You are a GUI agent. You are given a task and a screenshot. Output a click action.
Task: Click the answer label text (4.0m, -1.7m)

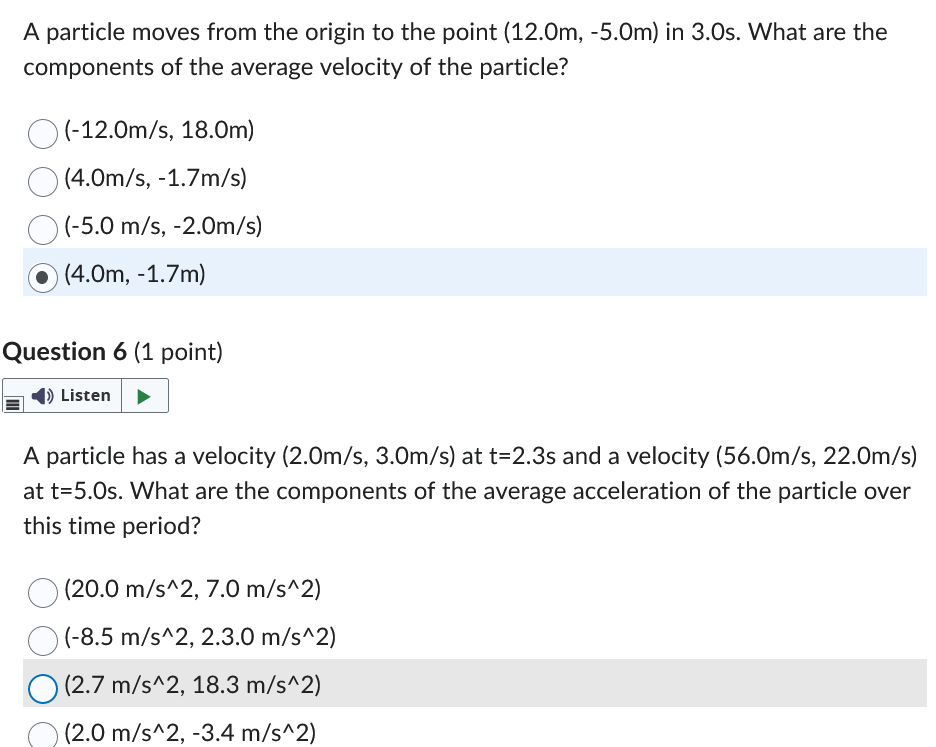click(x=134, y=272)
